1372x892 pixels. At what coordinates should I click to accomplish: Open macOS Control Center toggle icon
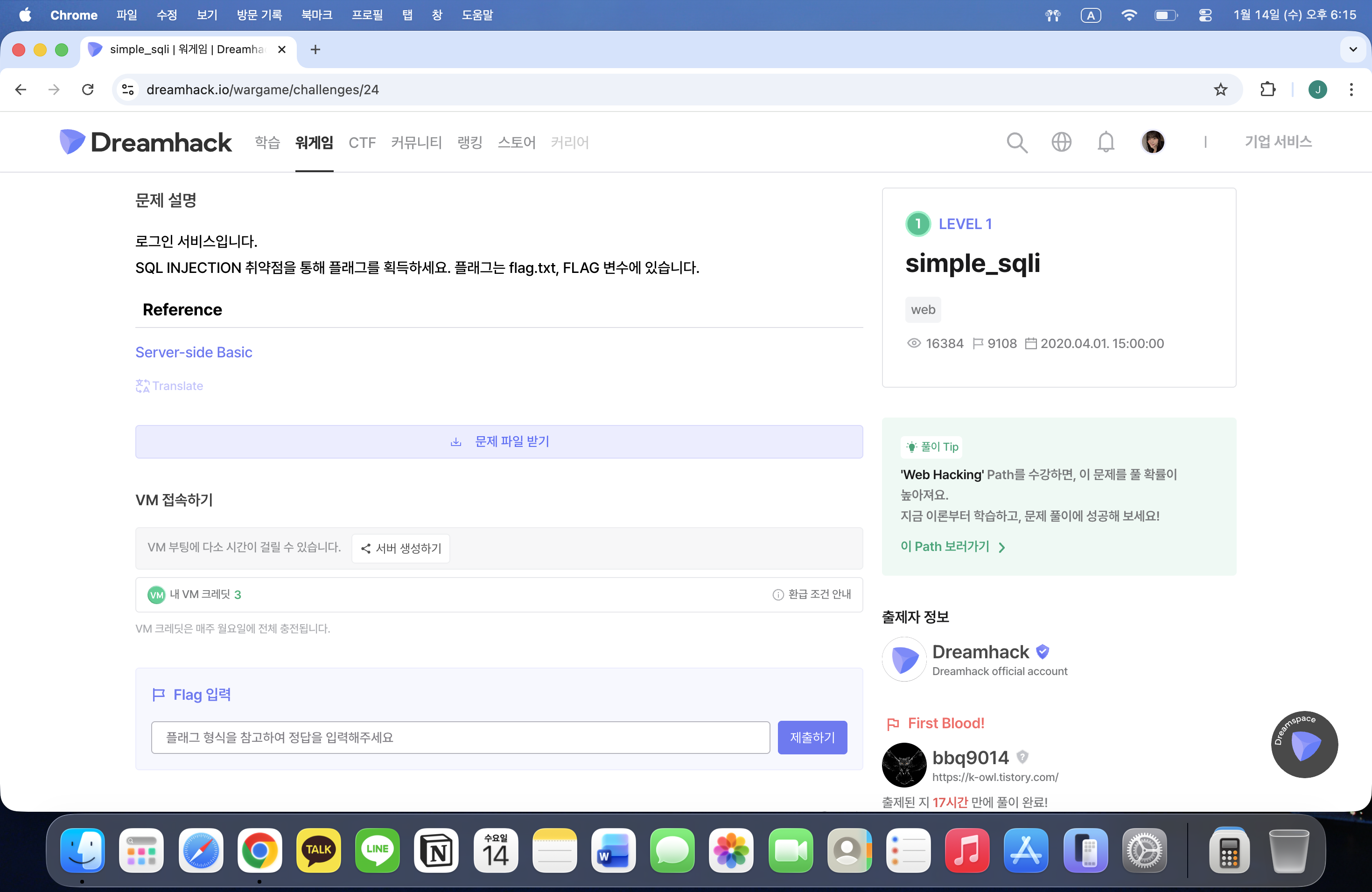point(1205,15)
